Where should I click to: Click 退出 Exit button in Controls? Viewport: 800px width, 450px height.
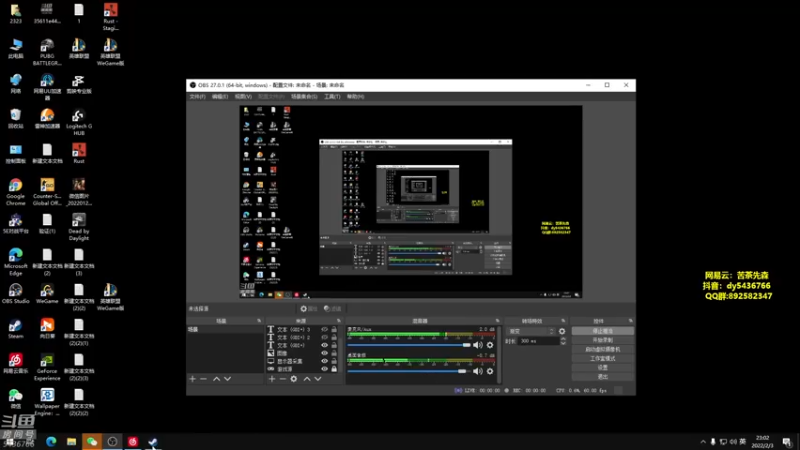[x=603, y=377]
